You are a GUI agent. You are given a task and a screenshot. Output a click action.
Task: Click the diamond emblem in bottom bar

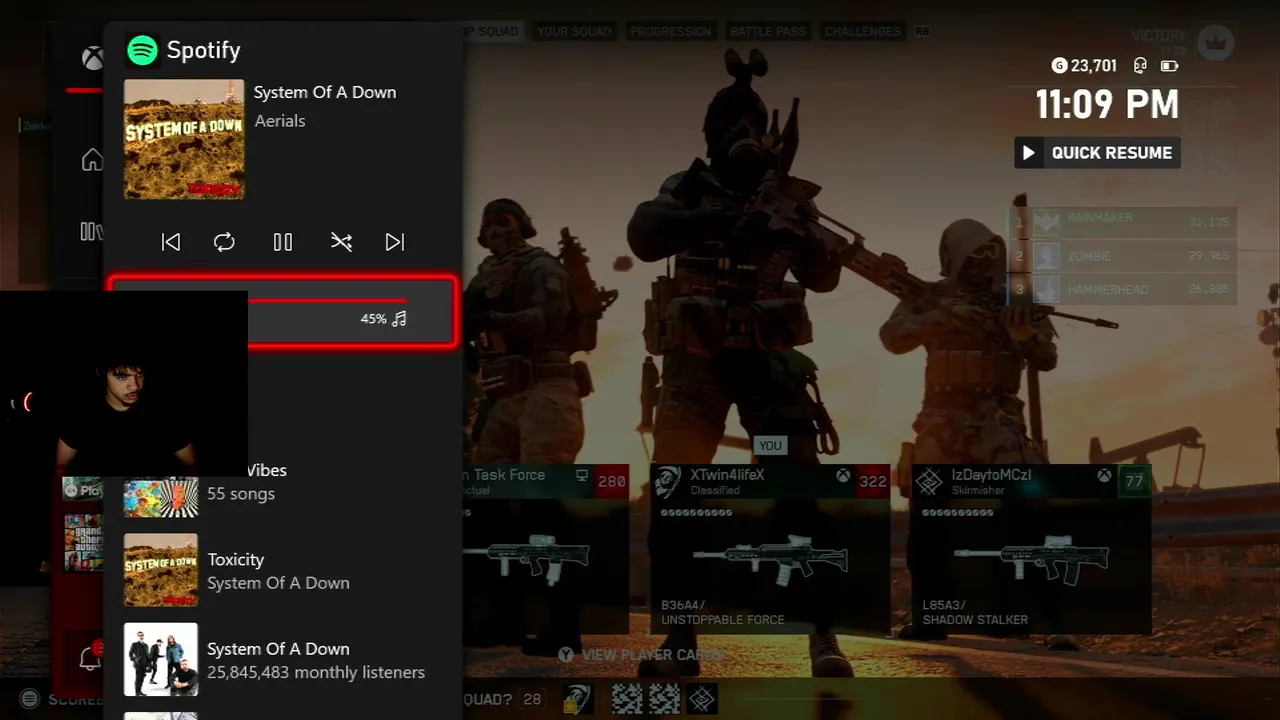pyautogui.click(x=702, y=699)
